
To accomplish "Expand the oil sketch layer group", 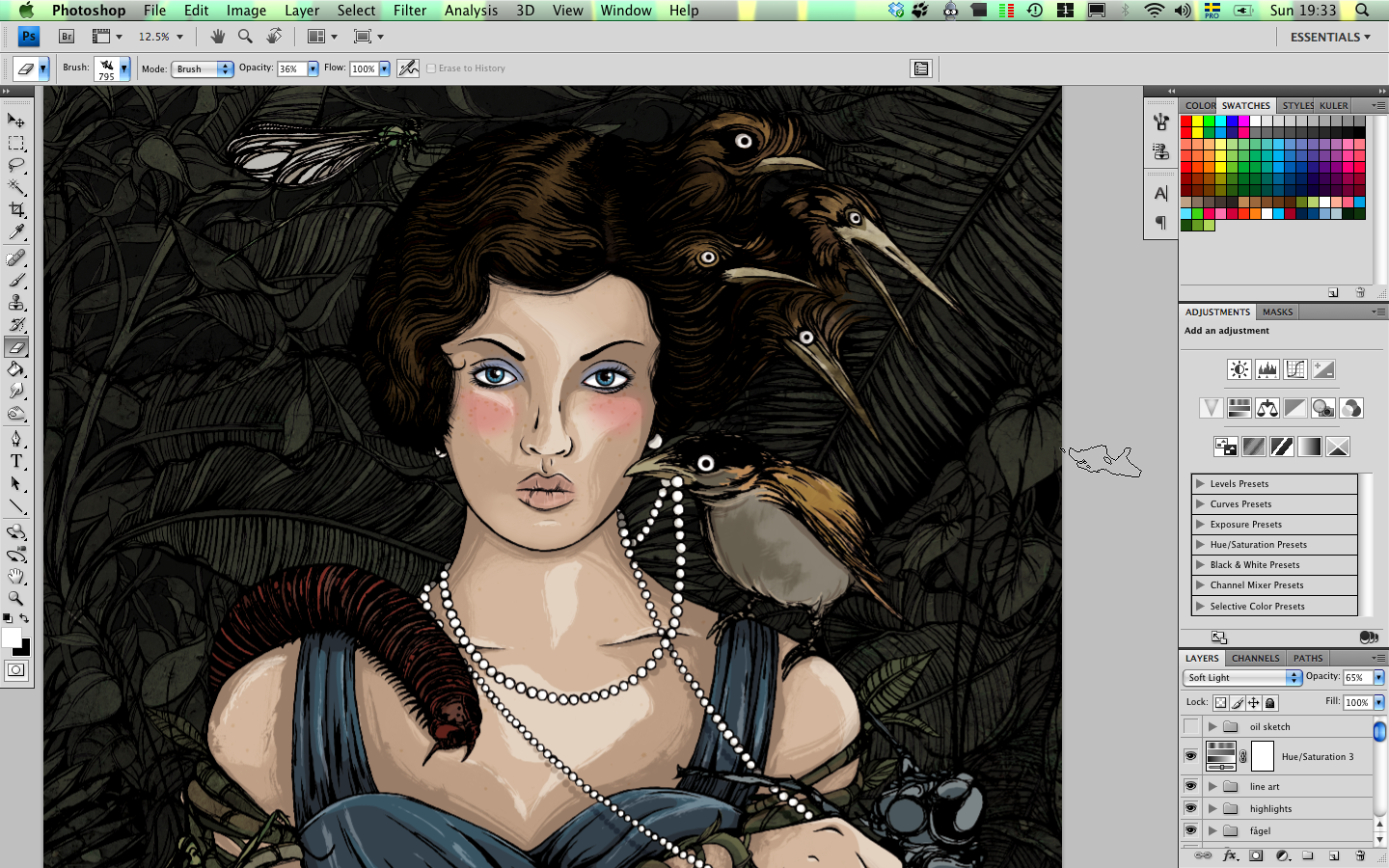I will click(x=1212, y=726).
